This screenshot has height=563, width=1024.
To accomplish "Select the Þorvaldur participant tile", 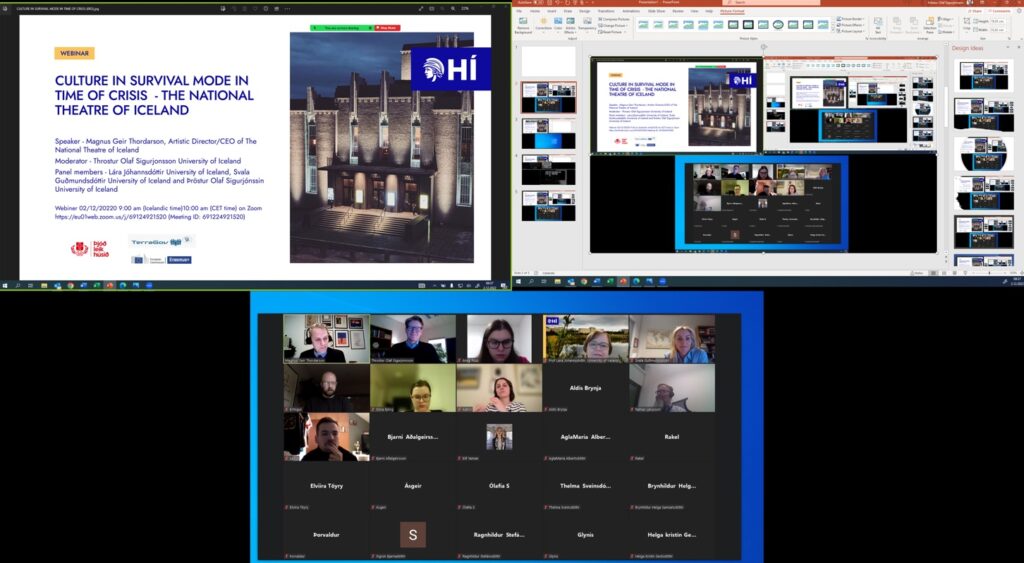I will click(327, 535).
